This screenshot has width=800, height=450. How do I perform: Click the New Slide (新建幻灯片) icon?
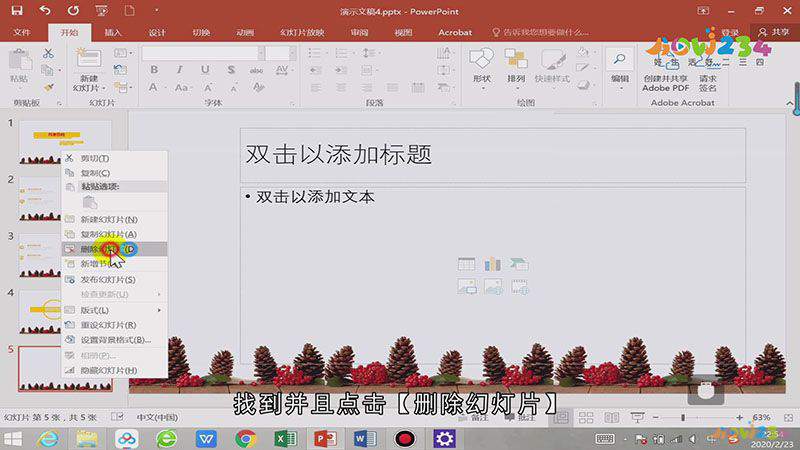click(x=88, y=59)
